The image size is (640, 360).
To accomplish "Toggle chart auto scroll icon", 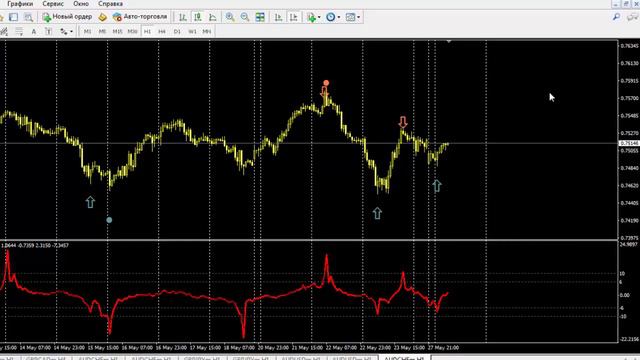I will pos(278,17).
